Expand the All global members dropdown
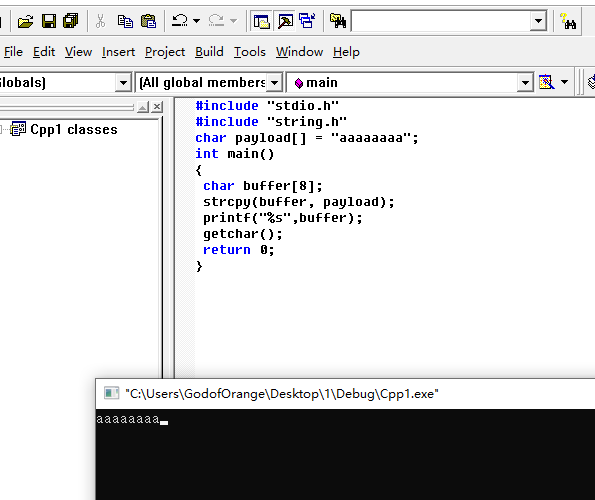The image size is (595, 500). click(274, 82)
